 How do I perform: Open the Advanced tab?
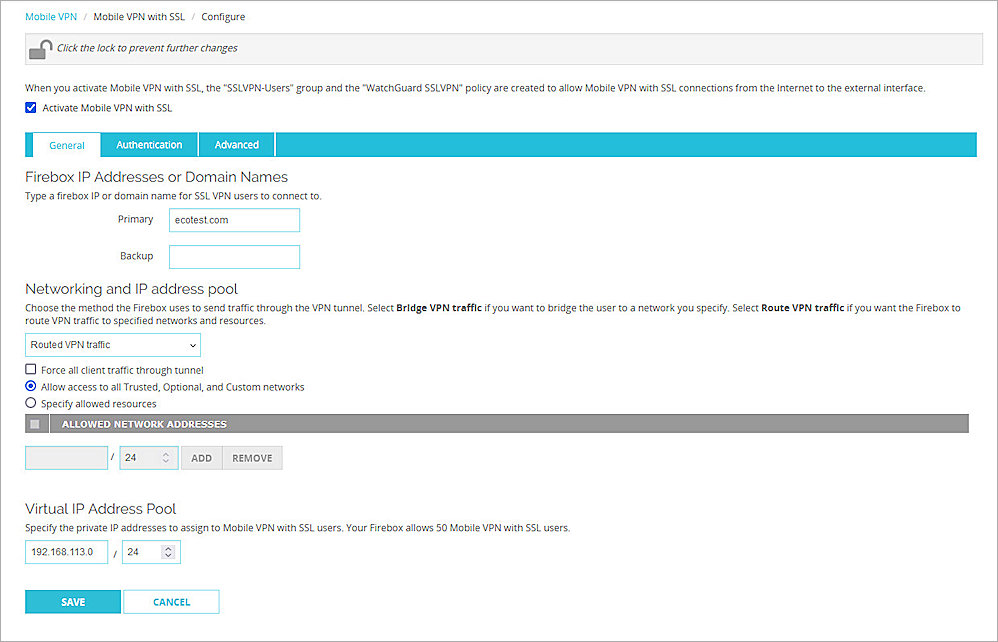pos(236,144)
